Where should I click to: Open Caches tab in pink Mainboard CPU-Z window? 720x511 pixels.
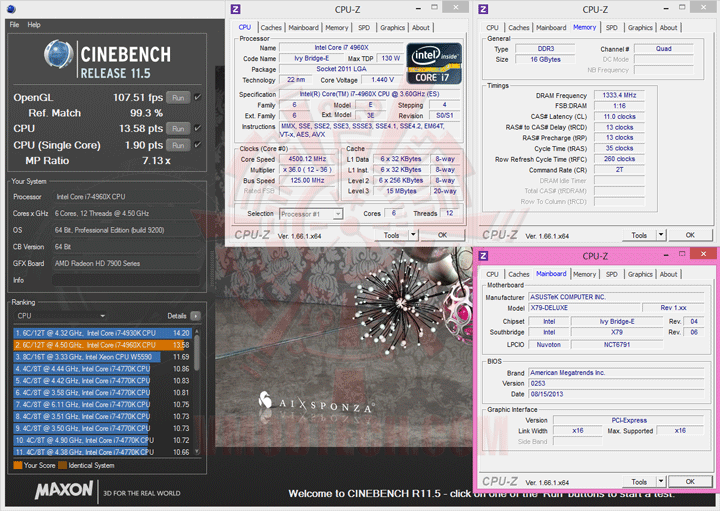click(x=519, y=274)
